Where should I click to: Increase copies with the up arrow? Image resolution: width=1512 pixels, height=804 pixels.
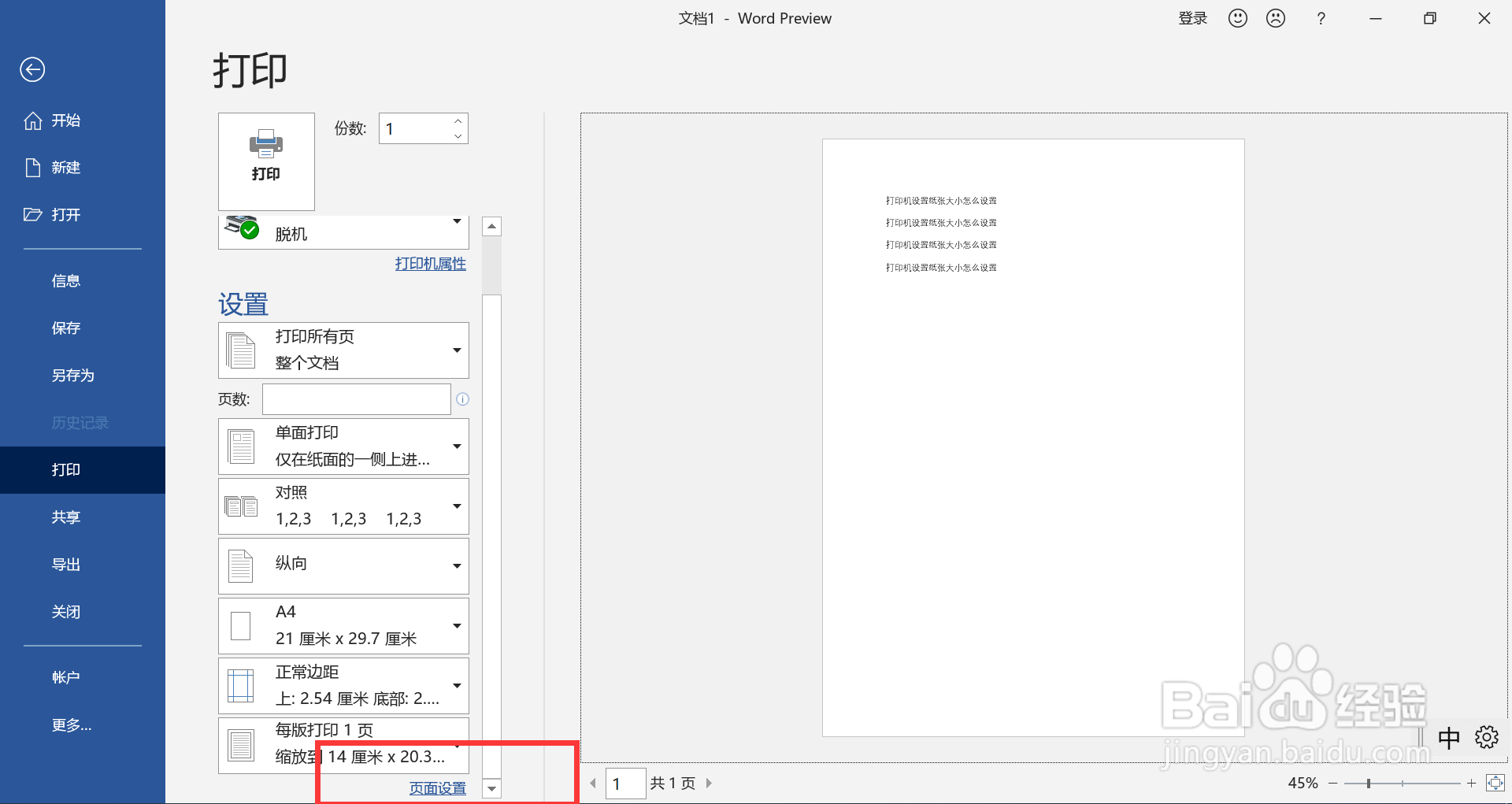pos(458,121)
